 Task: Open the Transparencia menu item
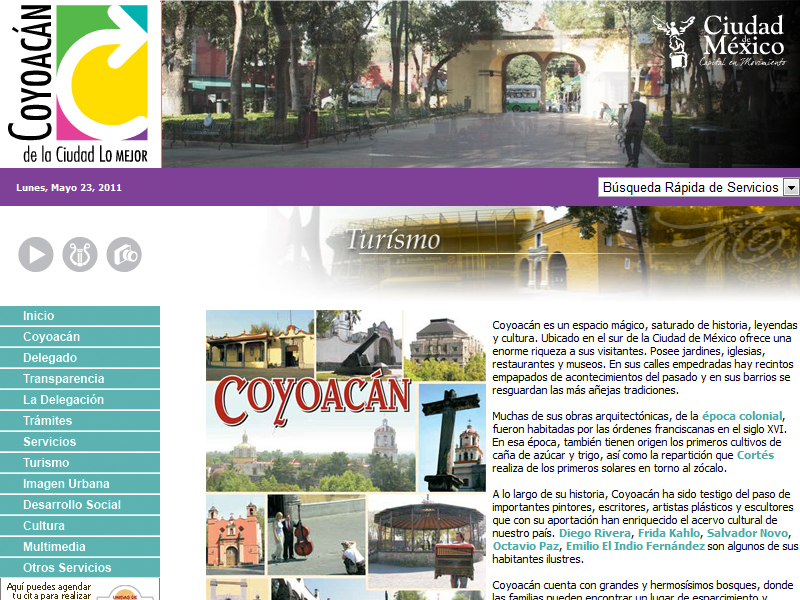[64, 379]
